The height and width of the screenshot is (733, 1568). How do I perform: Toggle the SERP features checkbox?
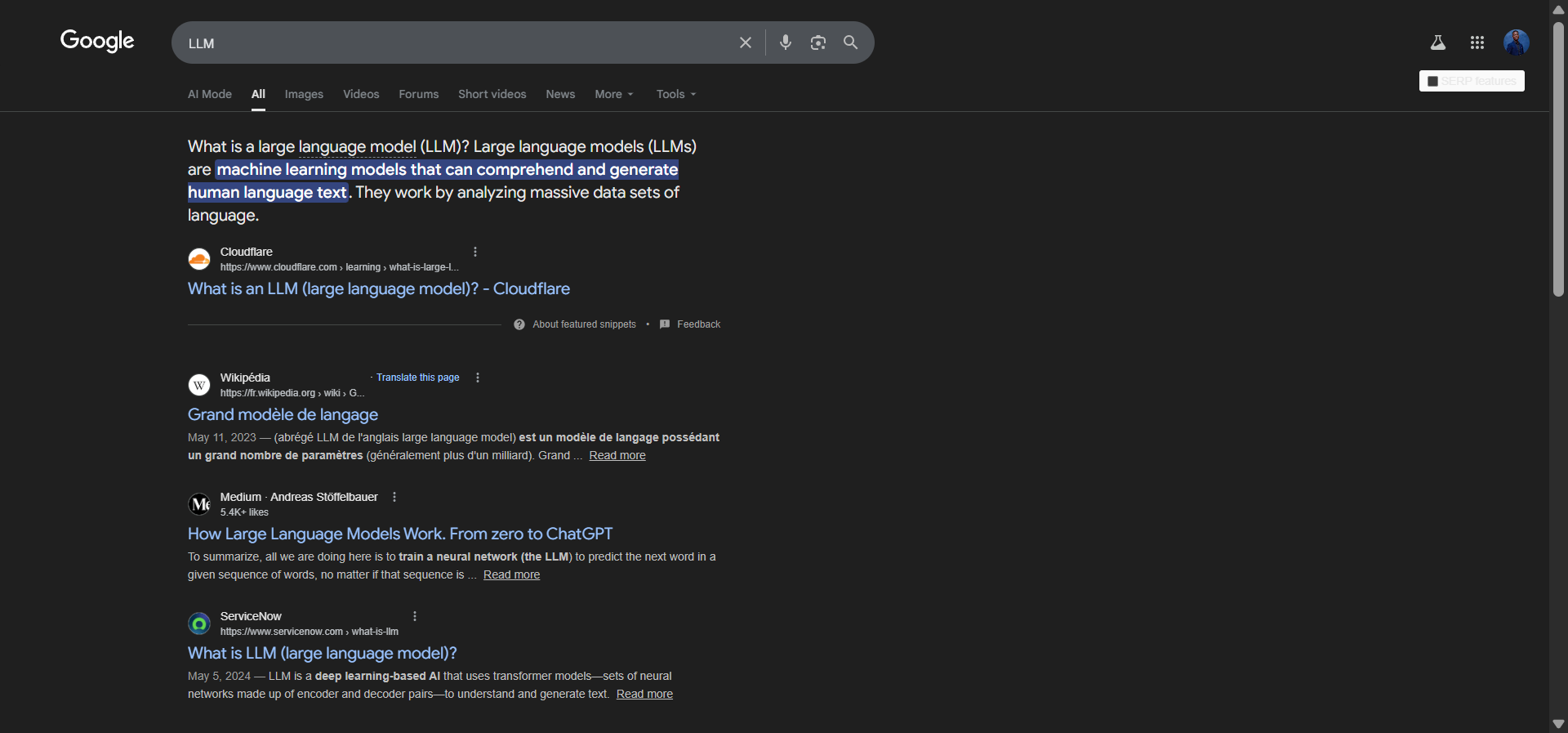1432,81
